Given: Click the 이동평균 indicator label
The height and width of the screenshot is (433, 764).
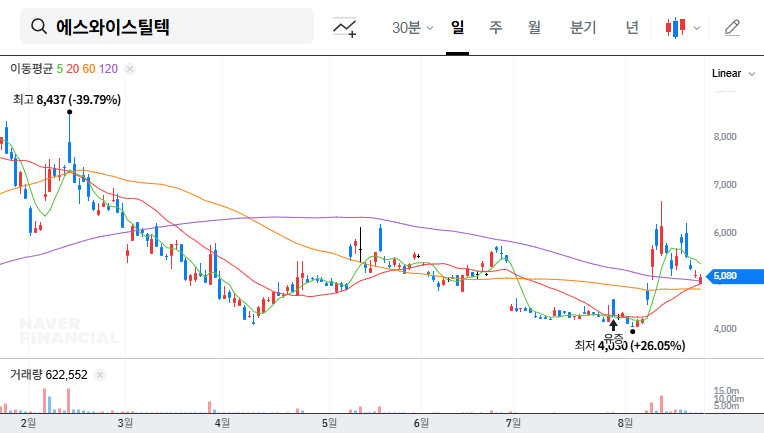Looking at the screenshot, I should (31, 69).
